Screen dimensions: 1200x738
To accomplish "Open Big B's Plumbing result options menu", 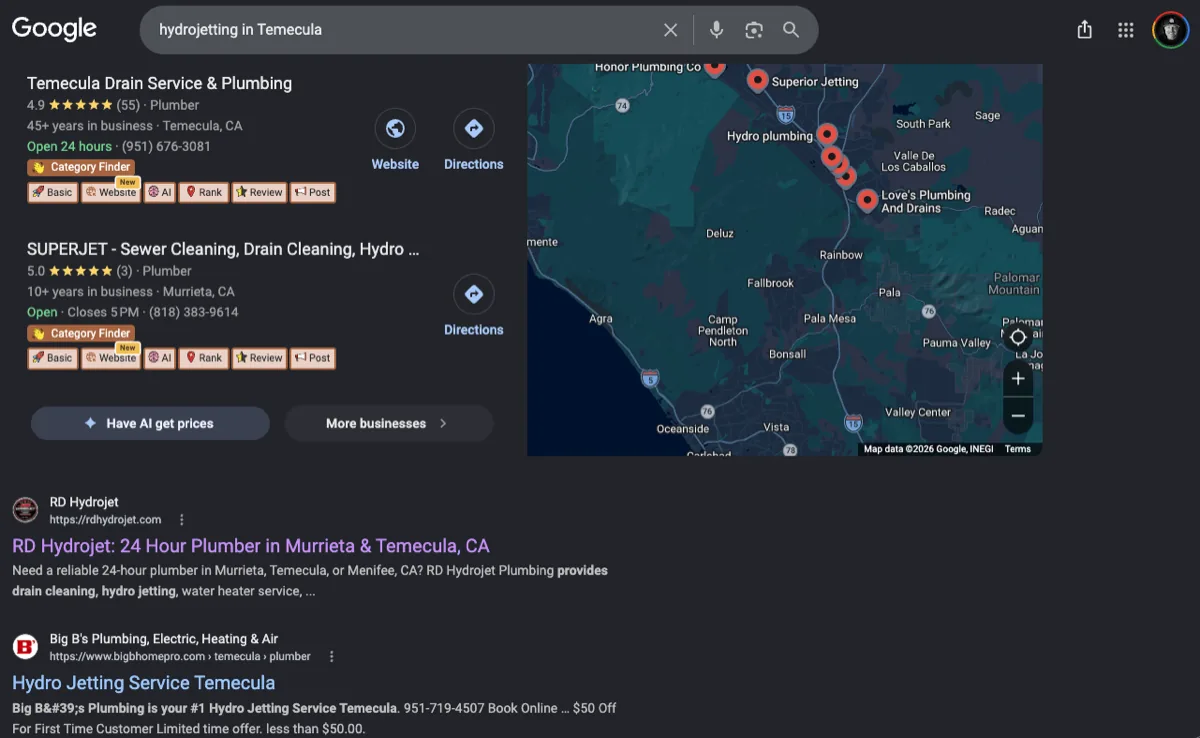I will [x=332, y=657].
